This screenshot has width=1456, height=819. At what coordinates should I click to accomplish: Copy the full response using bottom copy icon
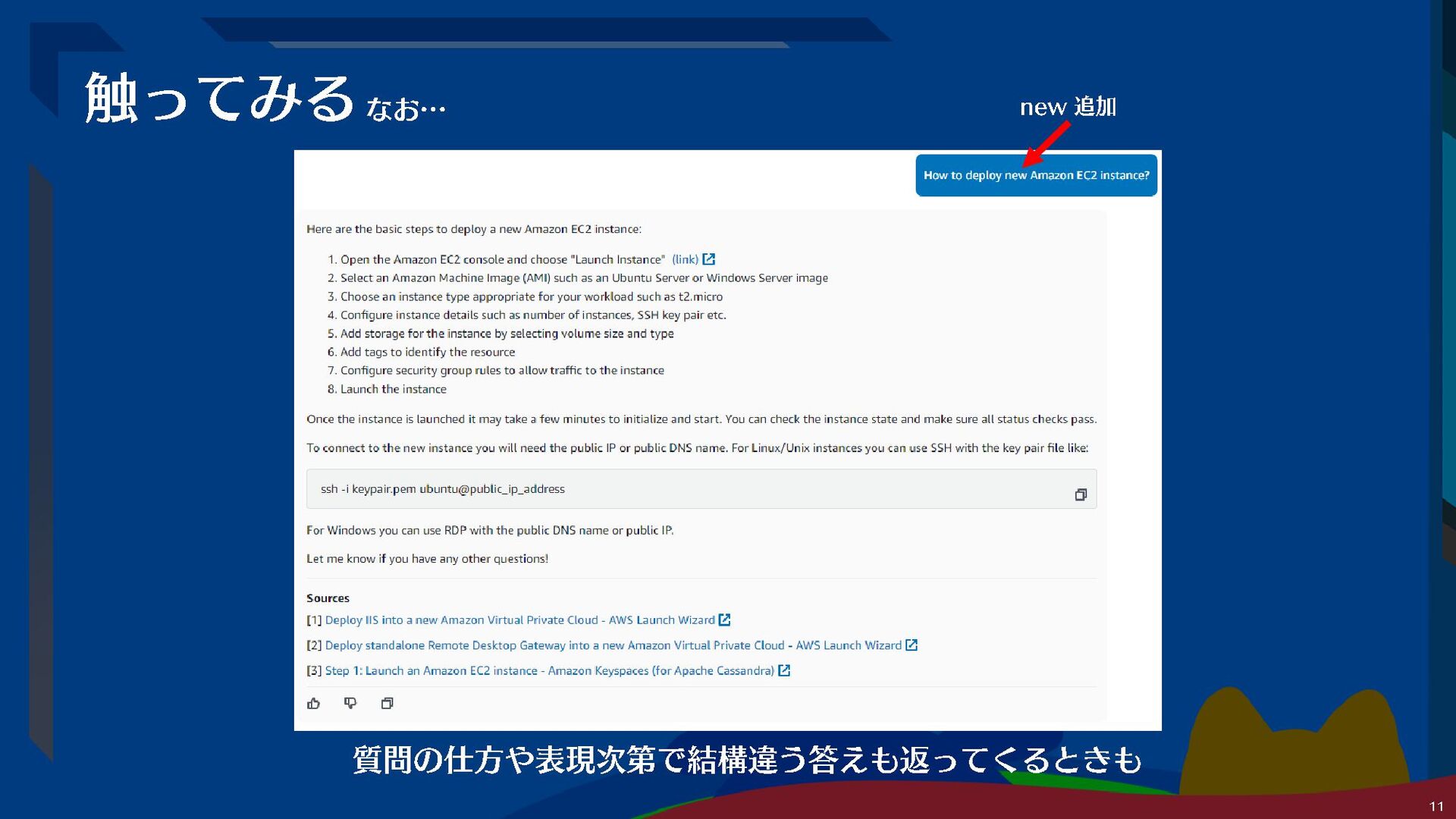(387, 703)
